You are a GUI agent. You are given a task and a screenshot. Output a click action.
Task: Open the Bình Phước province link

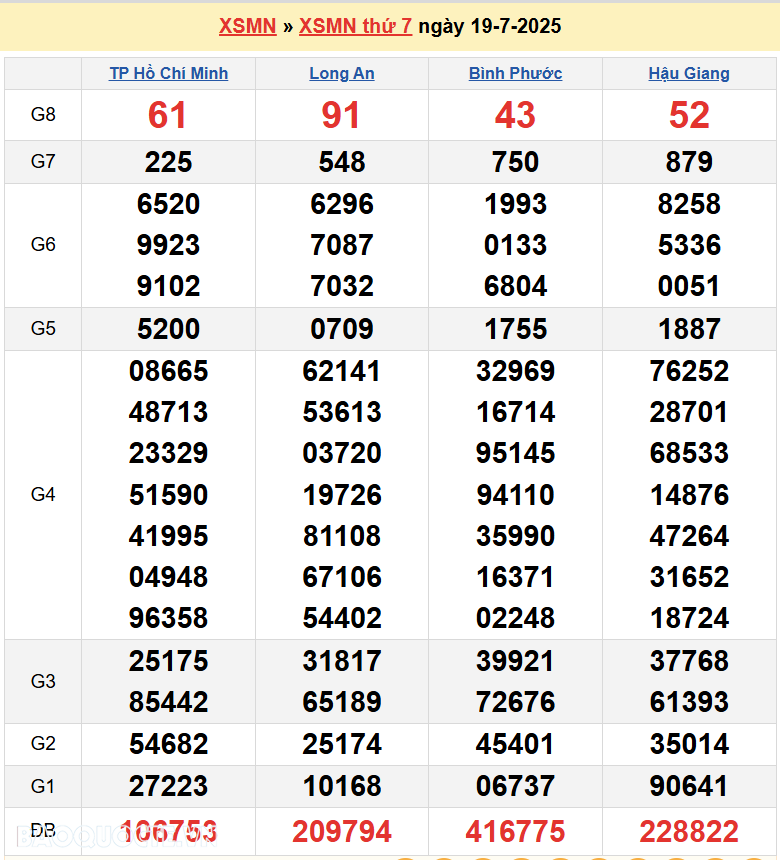point(515,73)
